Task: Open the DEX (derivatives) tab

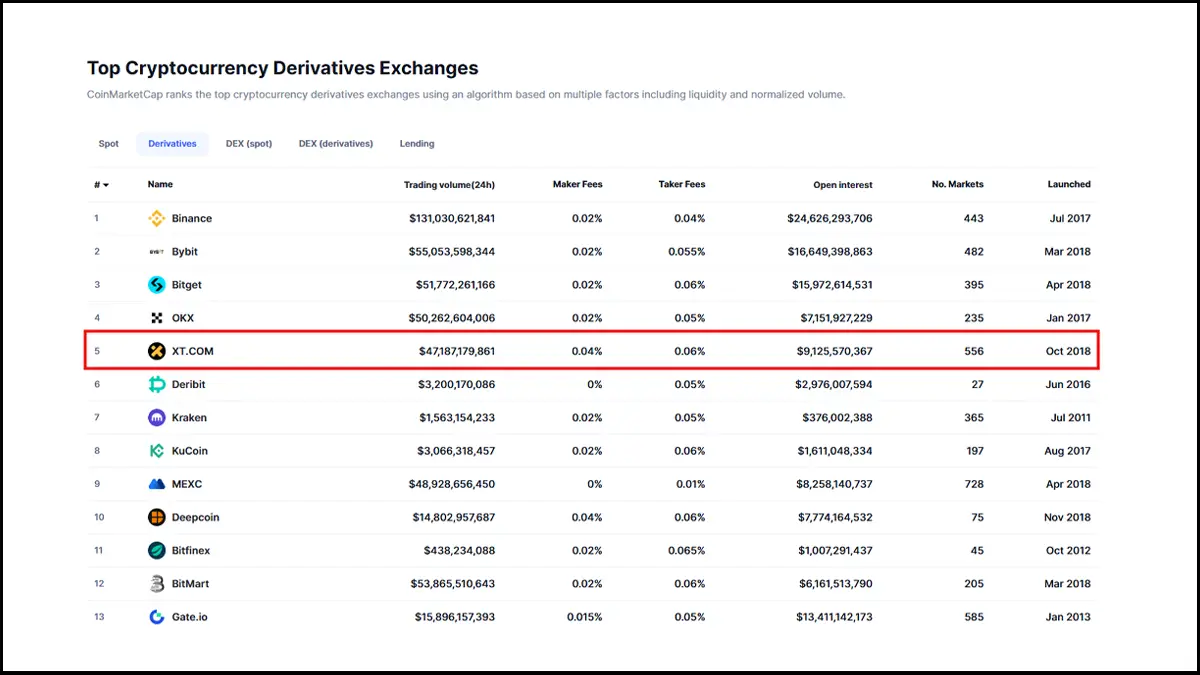Action: click(x=336, y=144)
